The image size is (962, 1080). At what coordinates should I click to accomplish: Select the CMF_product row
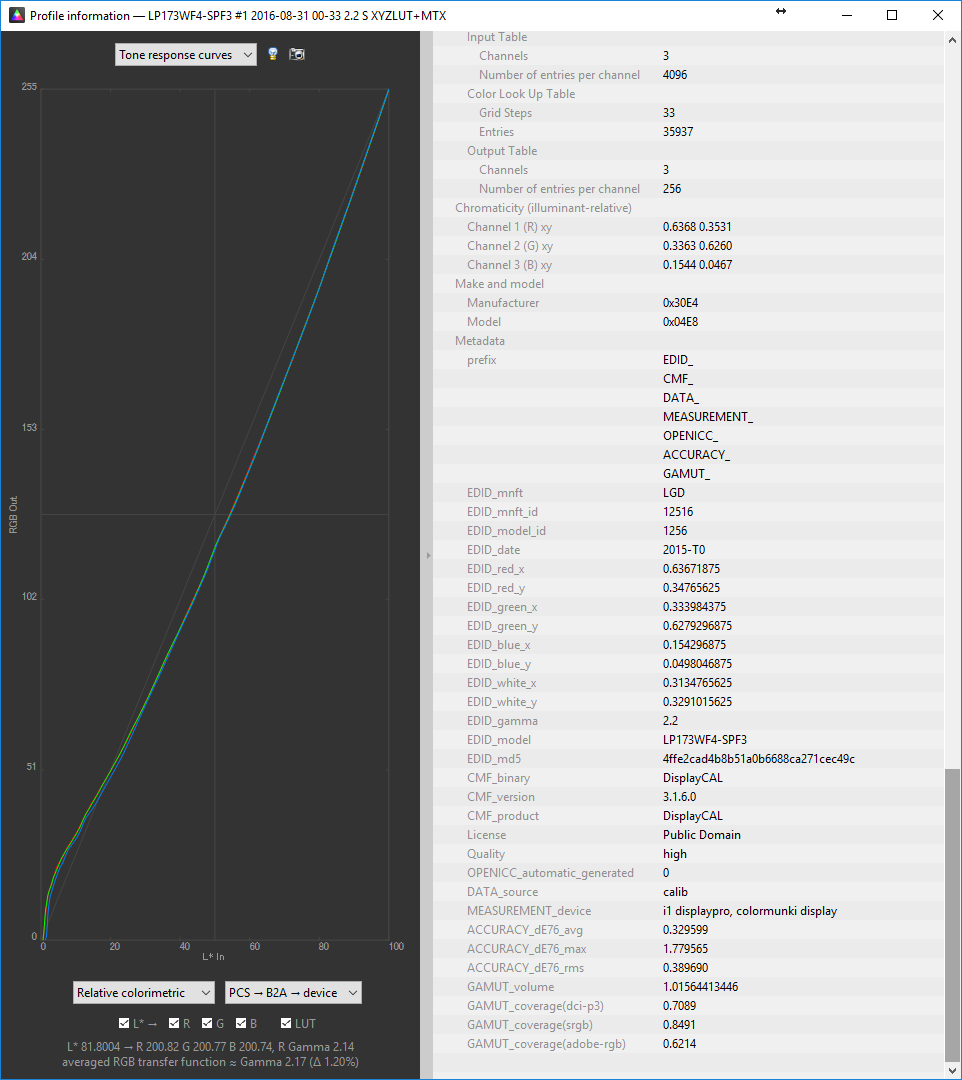pyautogui.click(x=689, y=816)
